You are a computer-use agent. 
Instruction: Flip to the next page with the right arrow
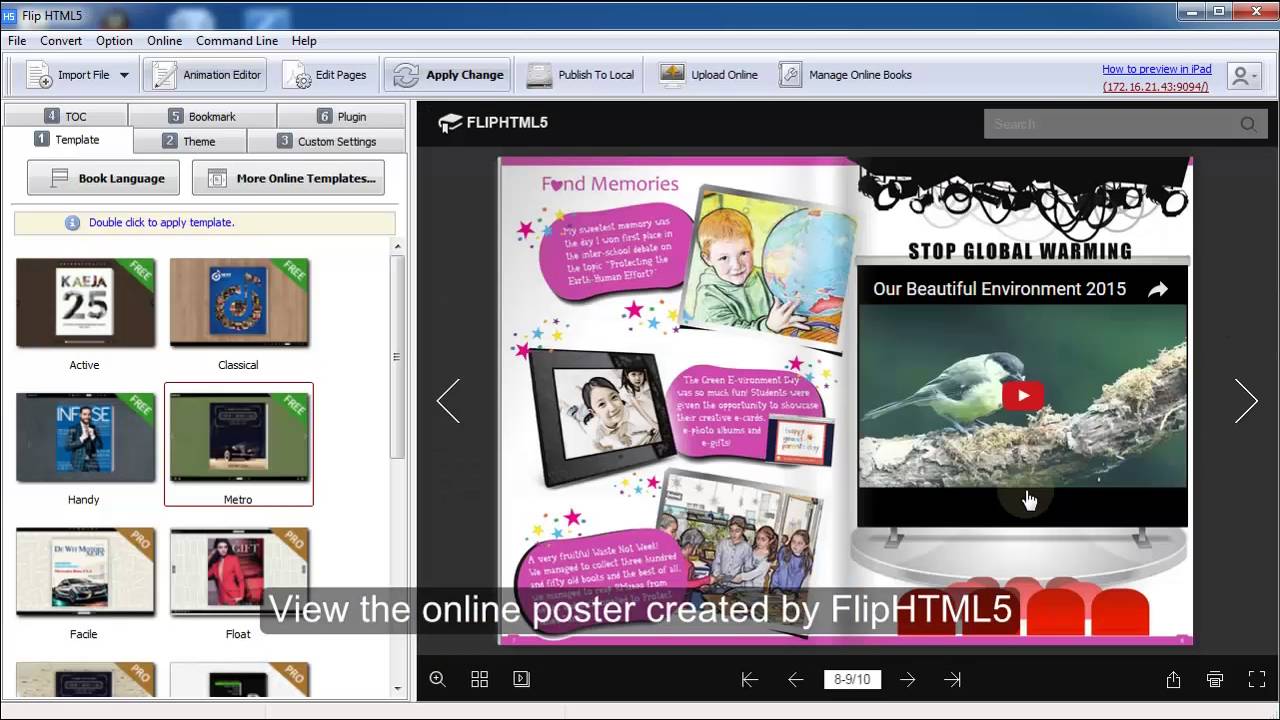[1246, 401]
